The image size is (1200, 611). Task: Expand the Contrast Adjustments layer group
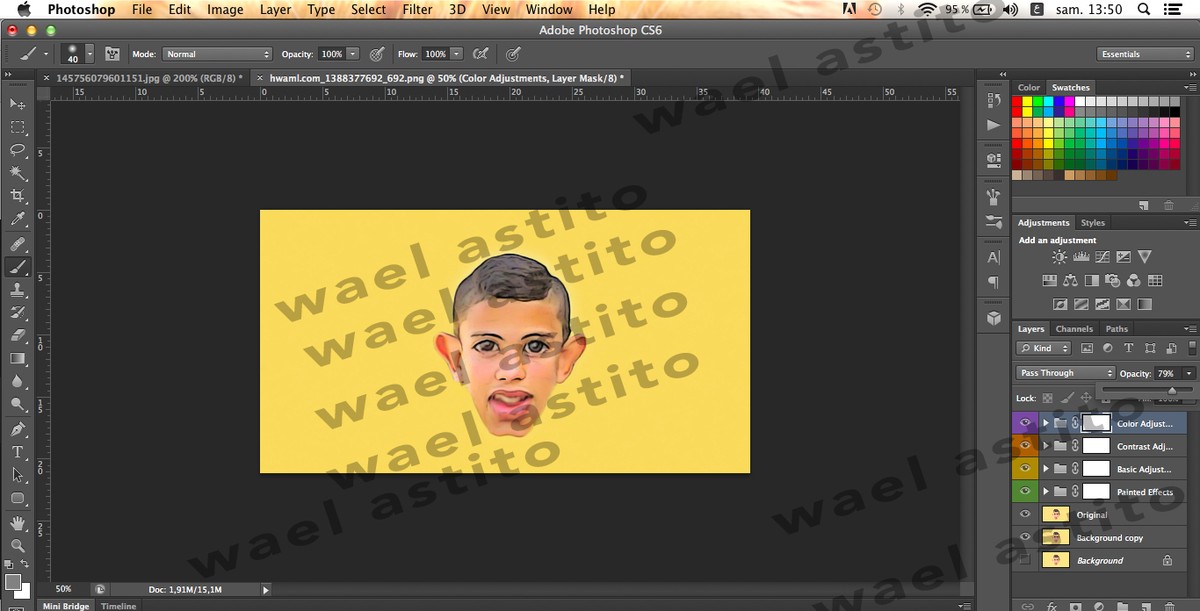click(x=1046, y=446)
